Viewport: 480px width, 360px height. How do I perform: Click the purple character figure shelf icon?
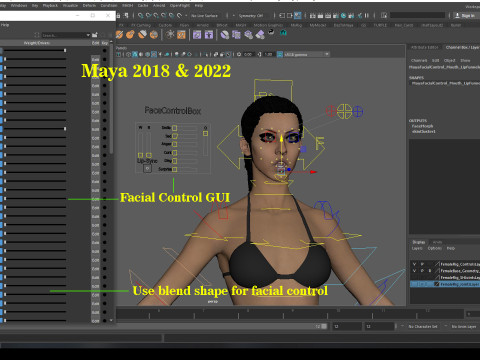(x=209, y=34)
